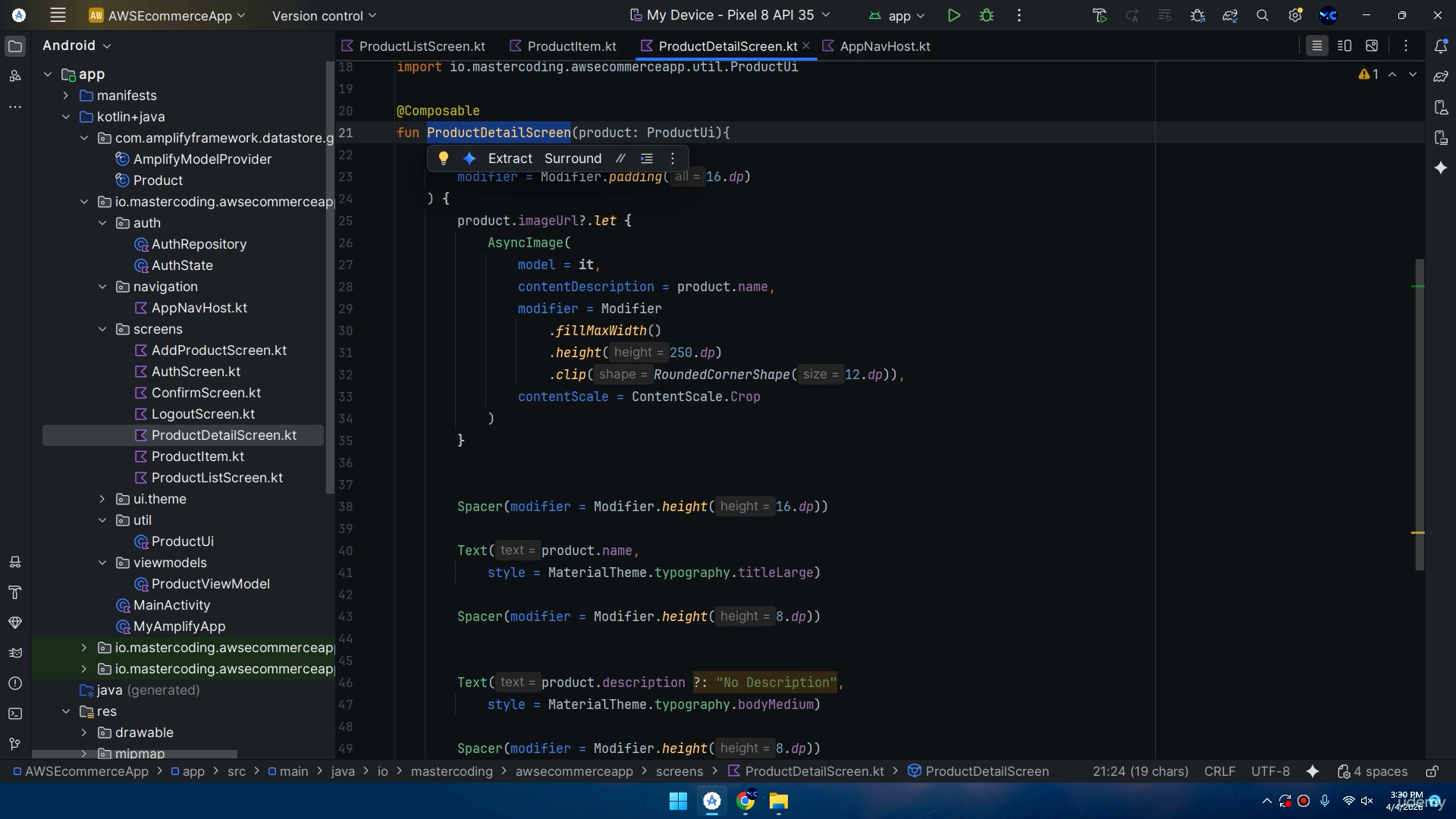
Task: Open the My Device Pixel 8 device selector
Action: (730, 15)
